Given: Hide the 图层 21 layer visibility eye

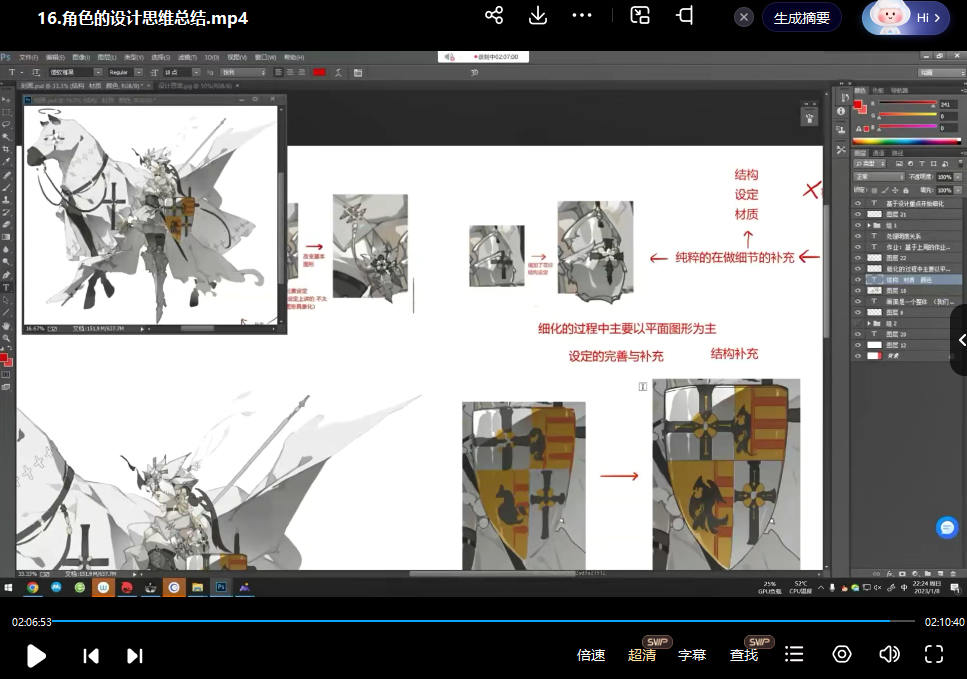Looking at the screenshot, I should (x=857, y=214).
